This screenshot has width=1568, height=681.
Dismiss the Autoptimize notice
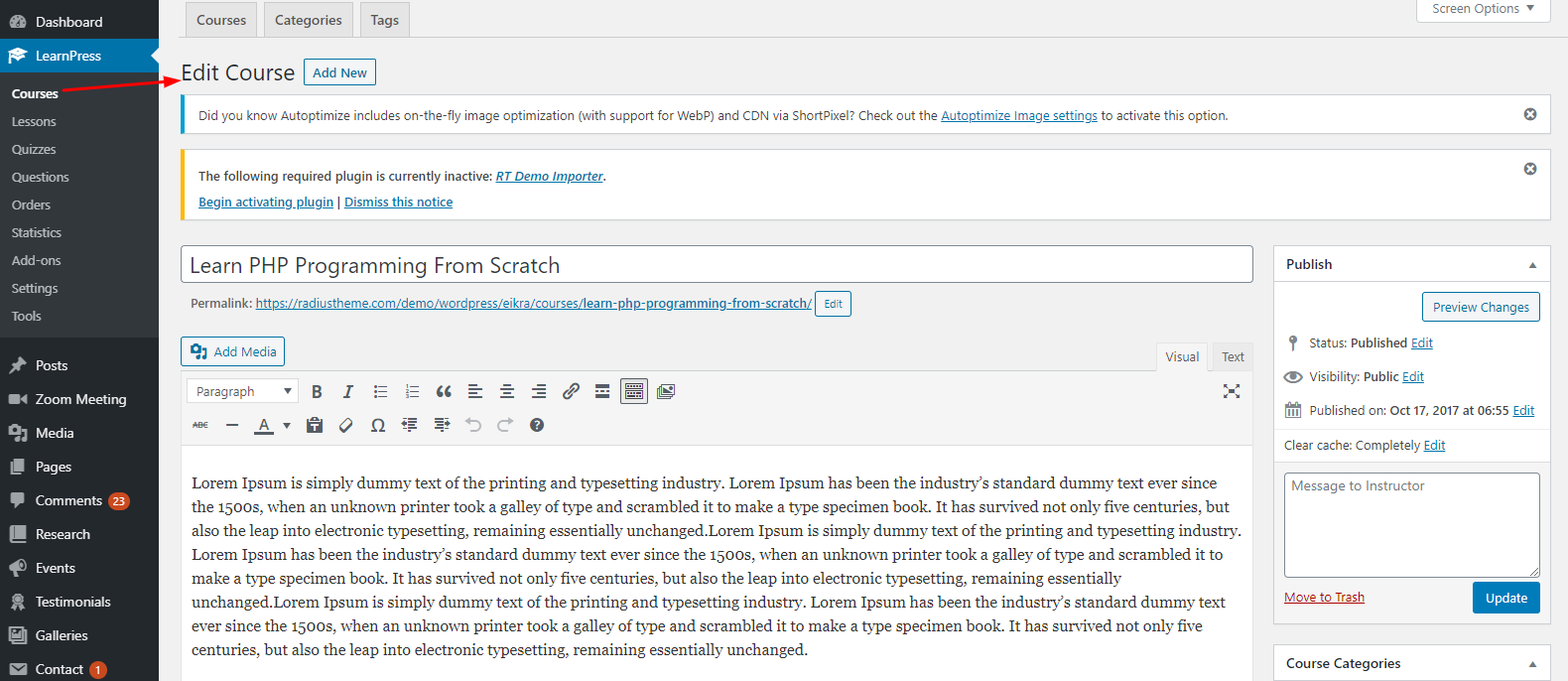click(x=1530, y=114)
